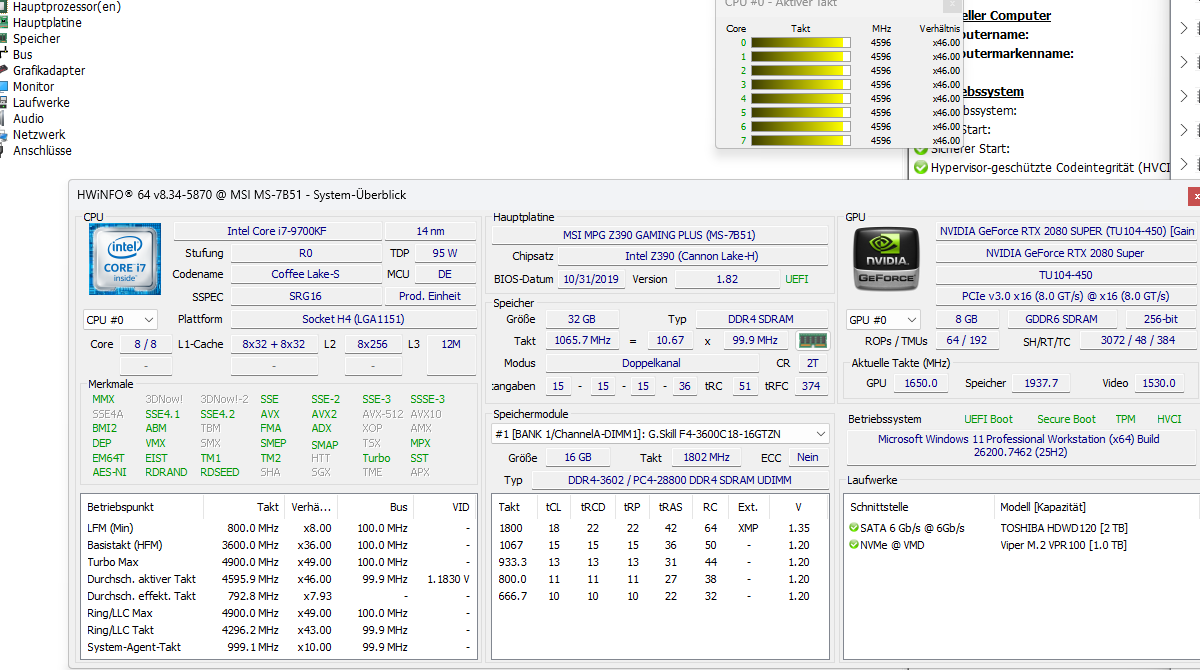Select Hauptprozessor(en) in the tree
Screen dimensions: 1200x670
click(66, 6)
